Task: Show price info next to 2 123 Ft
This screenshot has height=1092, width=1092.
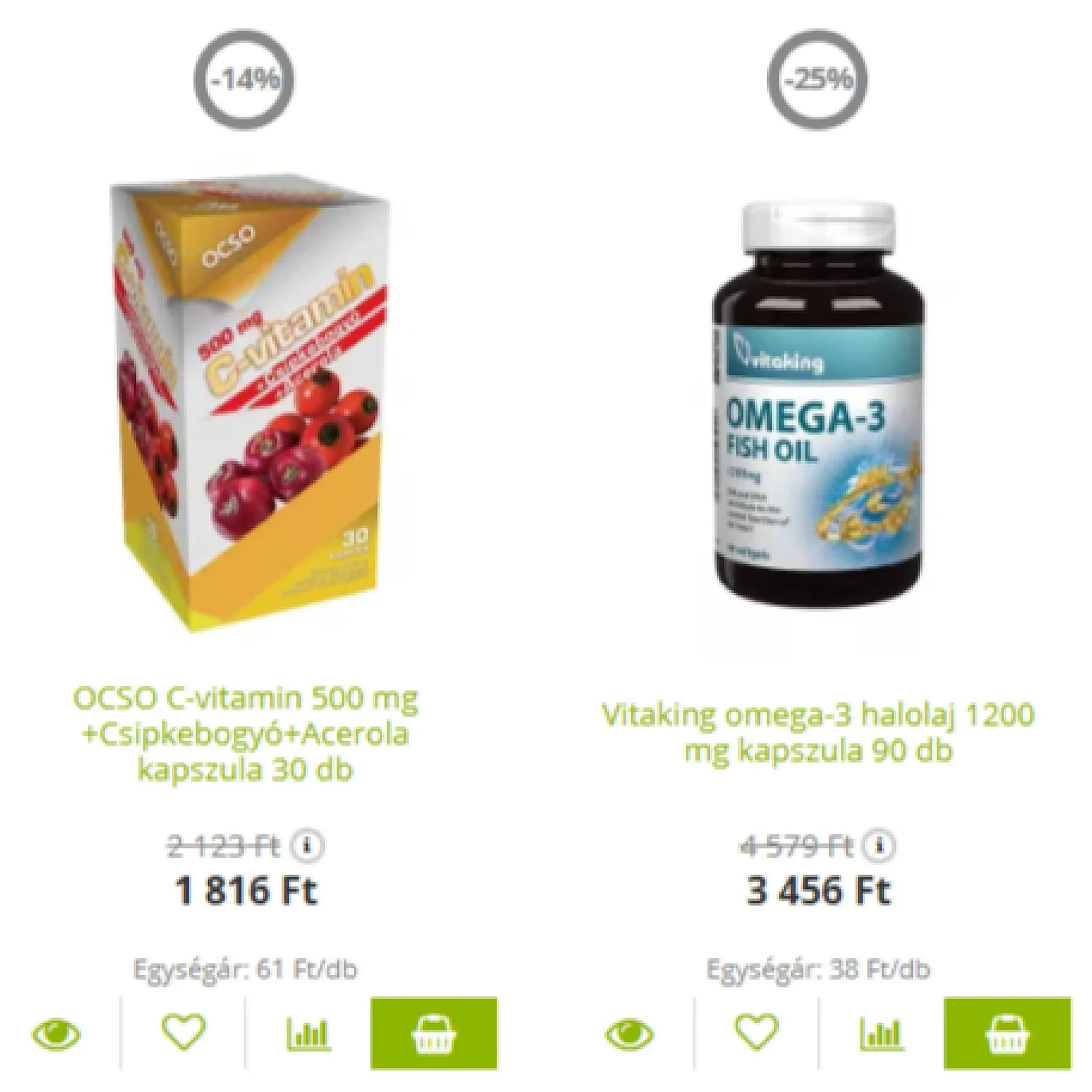Action: pos(307,846)
